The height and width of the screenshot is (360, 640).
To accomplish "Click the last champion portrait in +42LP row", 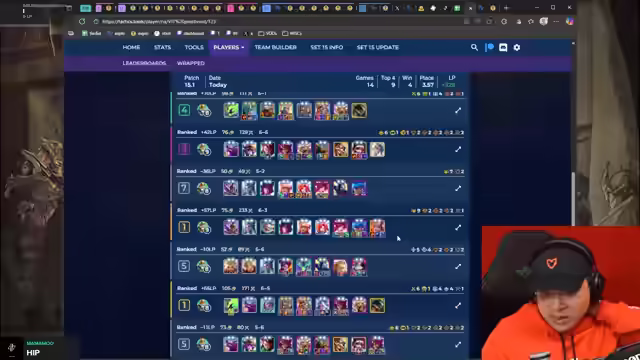I will pyautogui.click(x=377, y=149).
